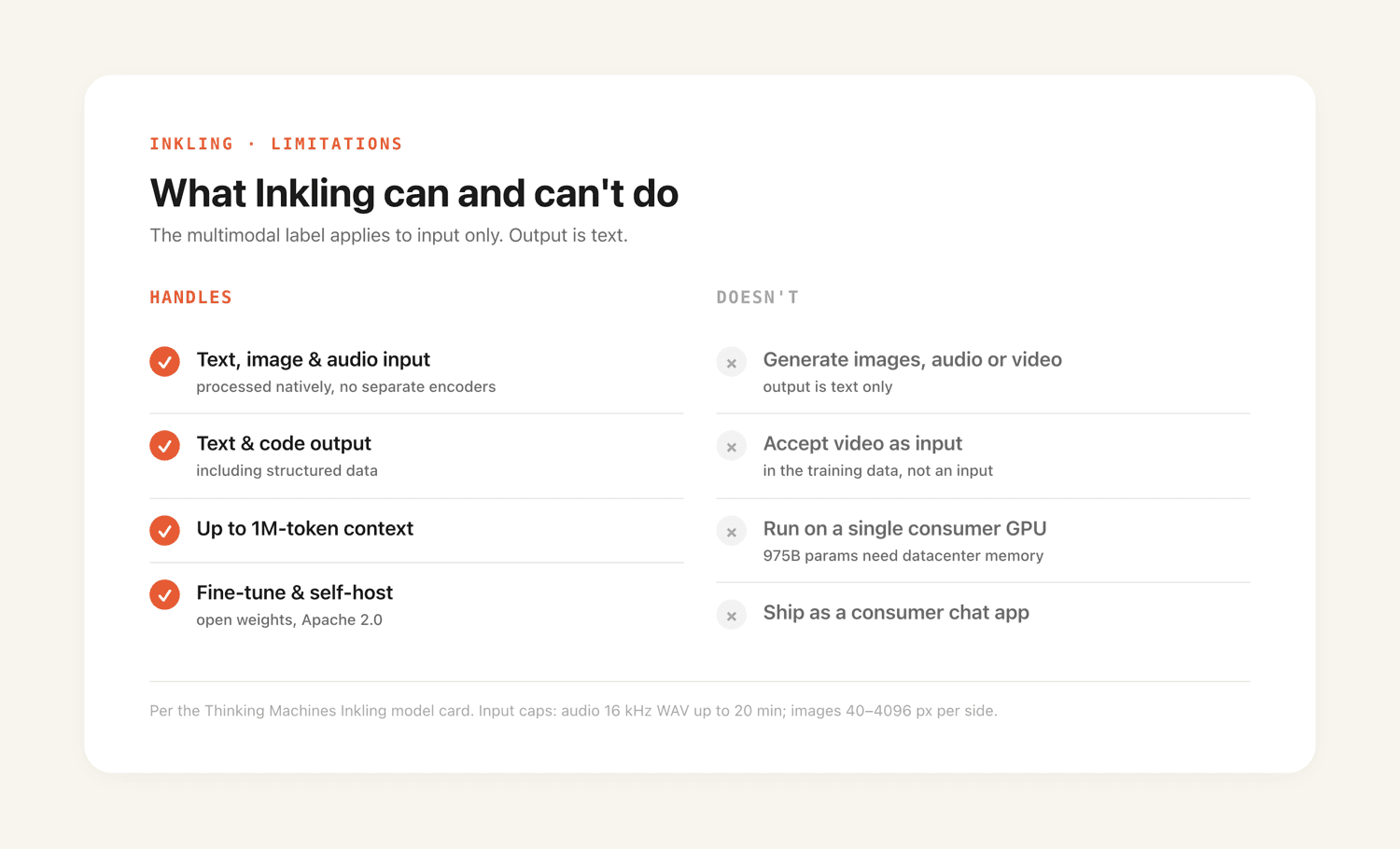Click the X icon beside Generate images, audio or video

coord(732,362)
